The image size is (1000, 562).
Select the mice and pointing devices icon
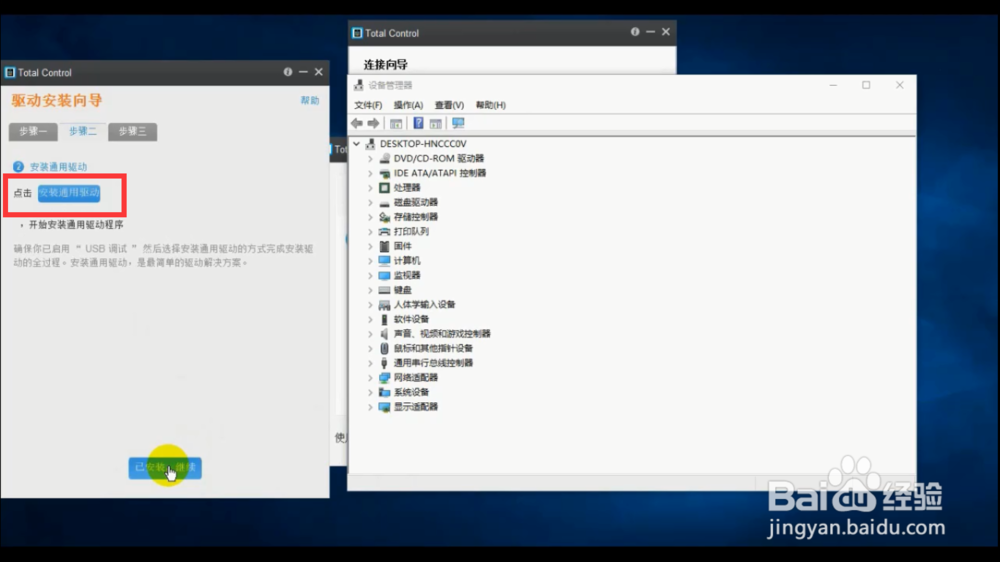385,348
